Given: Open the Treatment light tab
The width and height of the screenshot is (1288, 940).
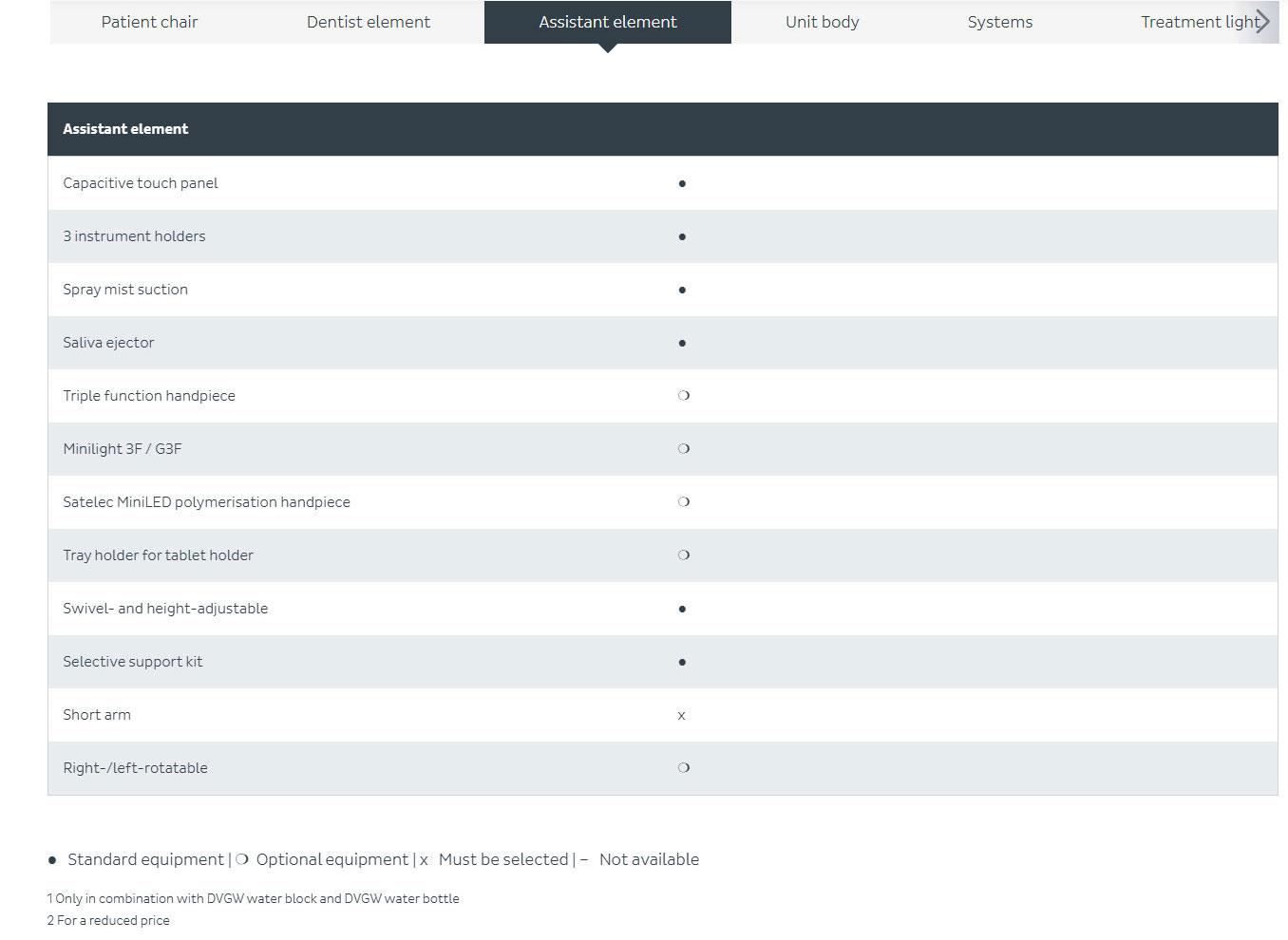Looking at the screenshot, I should 1201,22.
